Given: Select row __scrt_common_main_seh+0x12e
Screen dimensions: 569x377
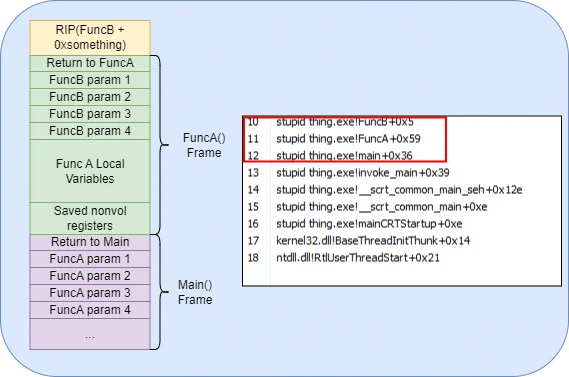Looking at the screenshot, I should coord(402,190).
